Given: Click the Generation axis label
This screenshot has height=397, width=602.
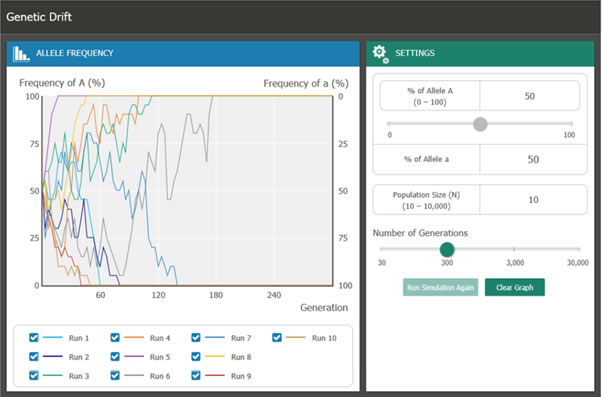Looking at the screenshot, I should coord(324,308).
